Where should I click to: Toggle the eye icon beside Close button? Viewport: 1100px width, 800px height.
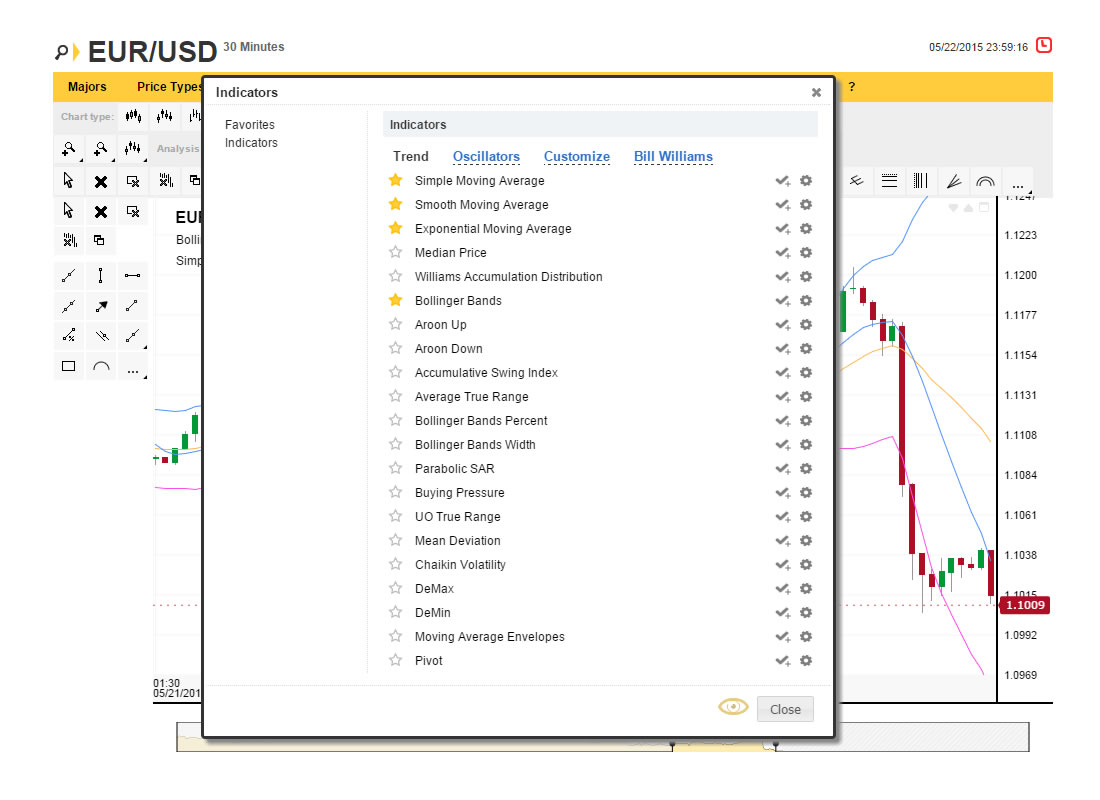pyautogui.click(x=733, y=708)
